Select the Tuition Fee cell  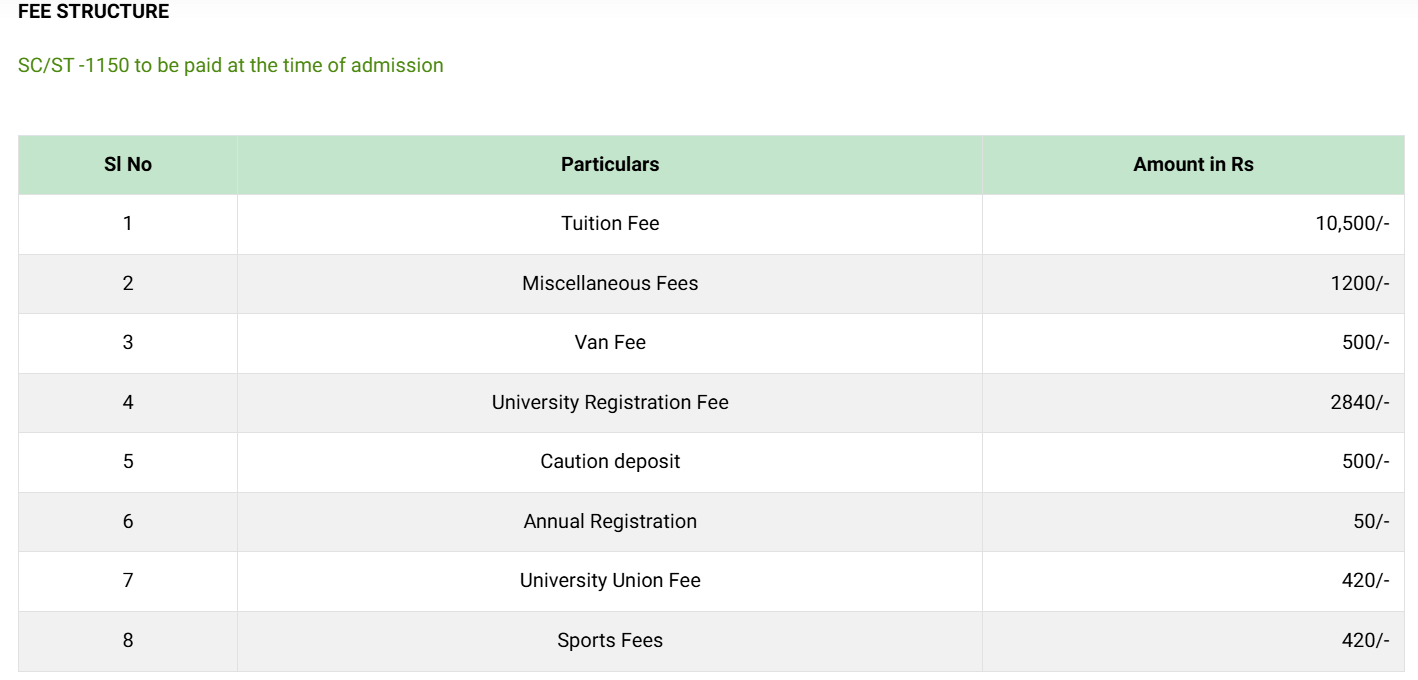tap(610, 224)
